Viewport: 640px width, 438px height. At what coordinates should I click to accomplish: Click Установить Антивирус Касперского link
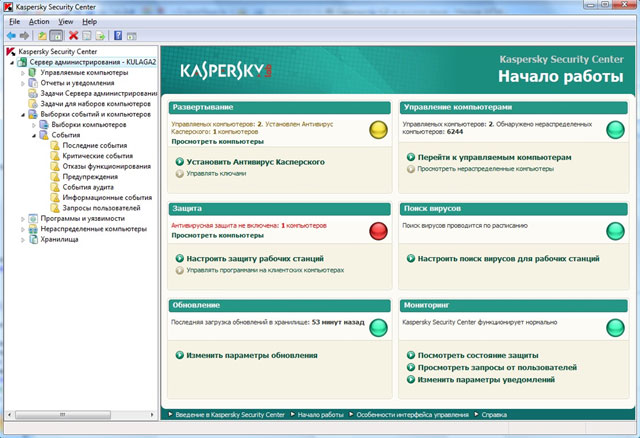click(256, 162)
